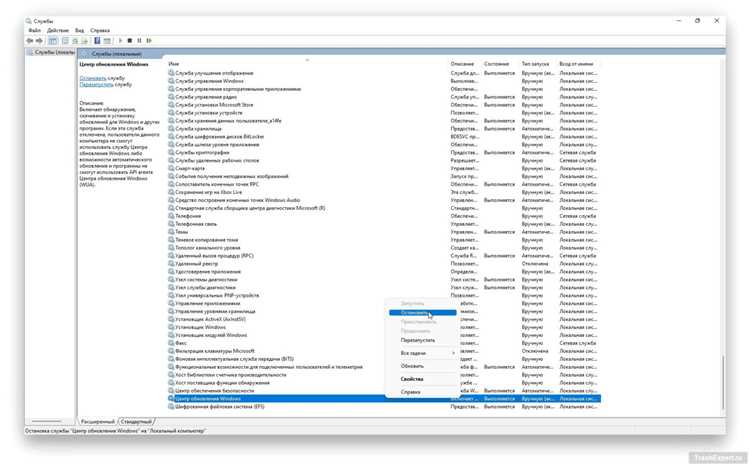Image resolution: width=750 pixels, height=466 pixels.
Task: Select the highlighted Центр обновления Windows row
Action: click(x=383, y=399)
